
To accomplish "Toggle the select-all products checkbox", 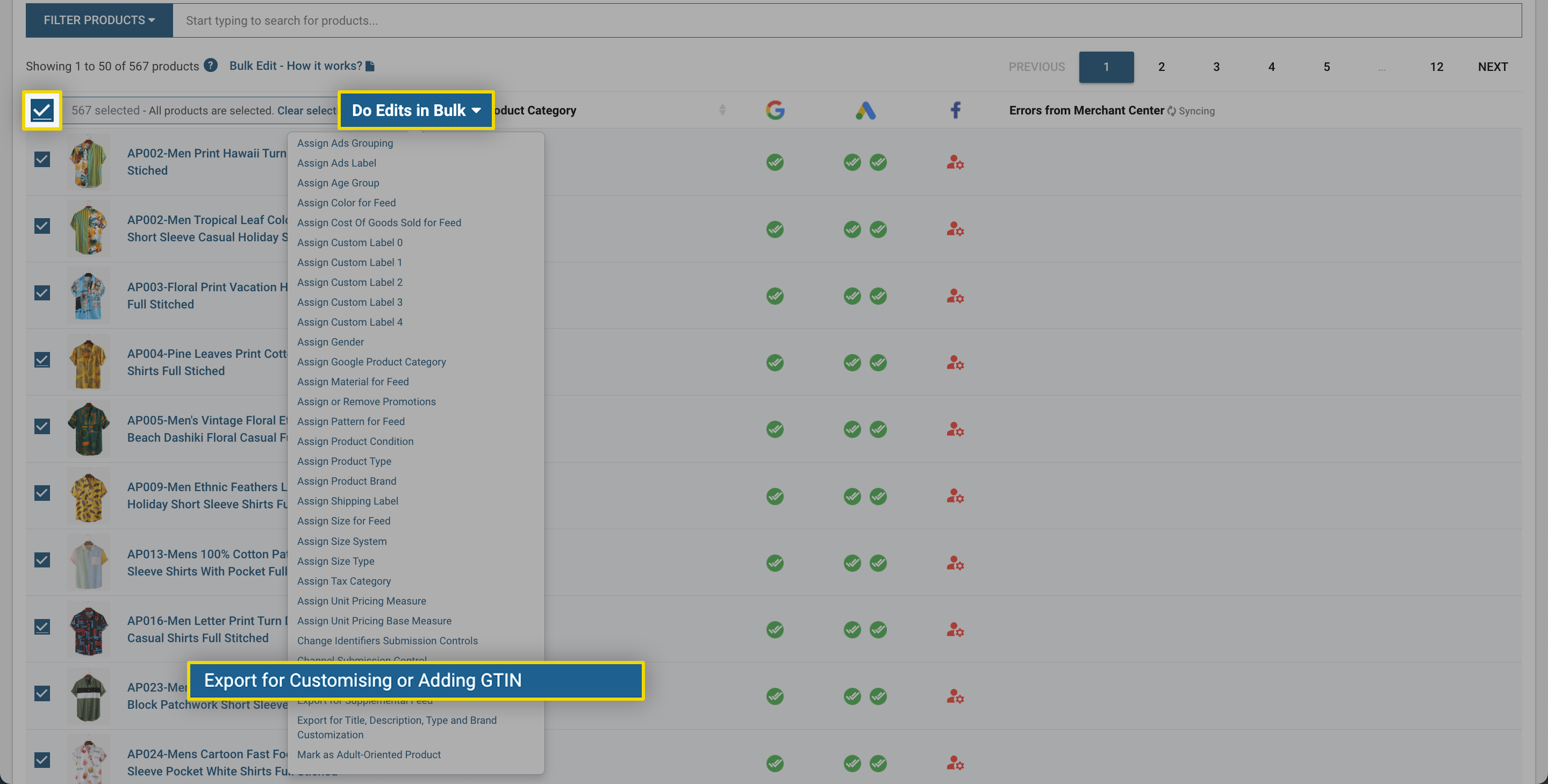I will click(42, 110).
